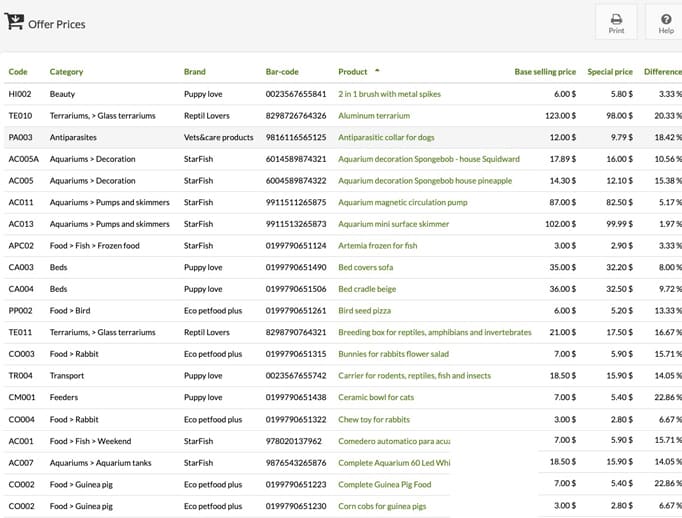Open Help via the question mark icon

665,23
